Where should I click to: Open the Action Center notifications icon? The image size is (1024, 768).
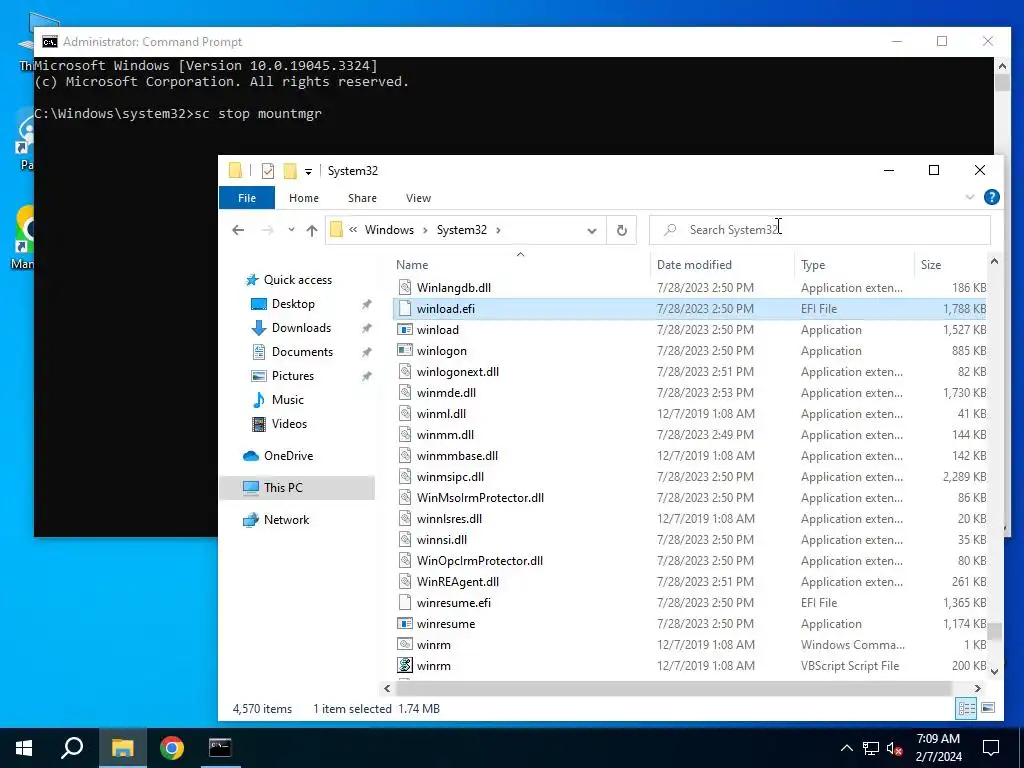pyautogui.click(x=991, y=748)
